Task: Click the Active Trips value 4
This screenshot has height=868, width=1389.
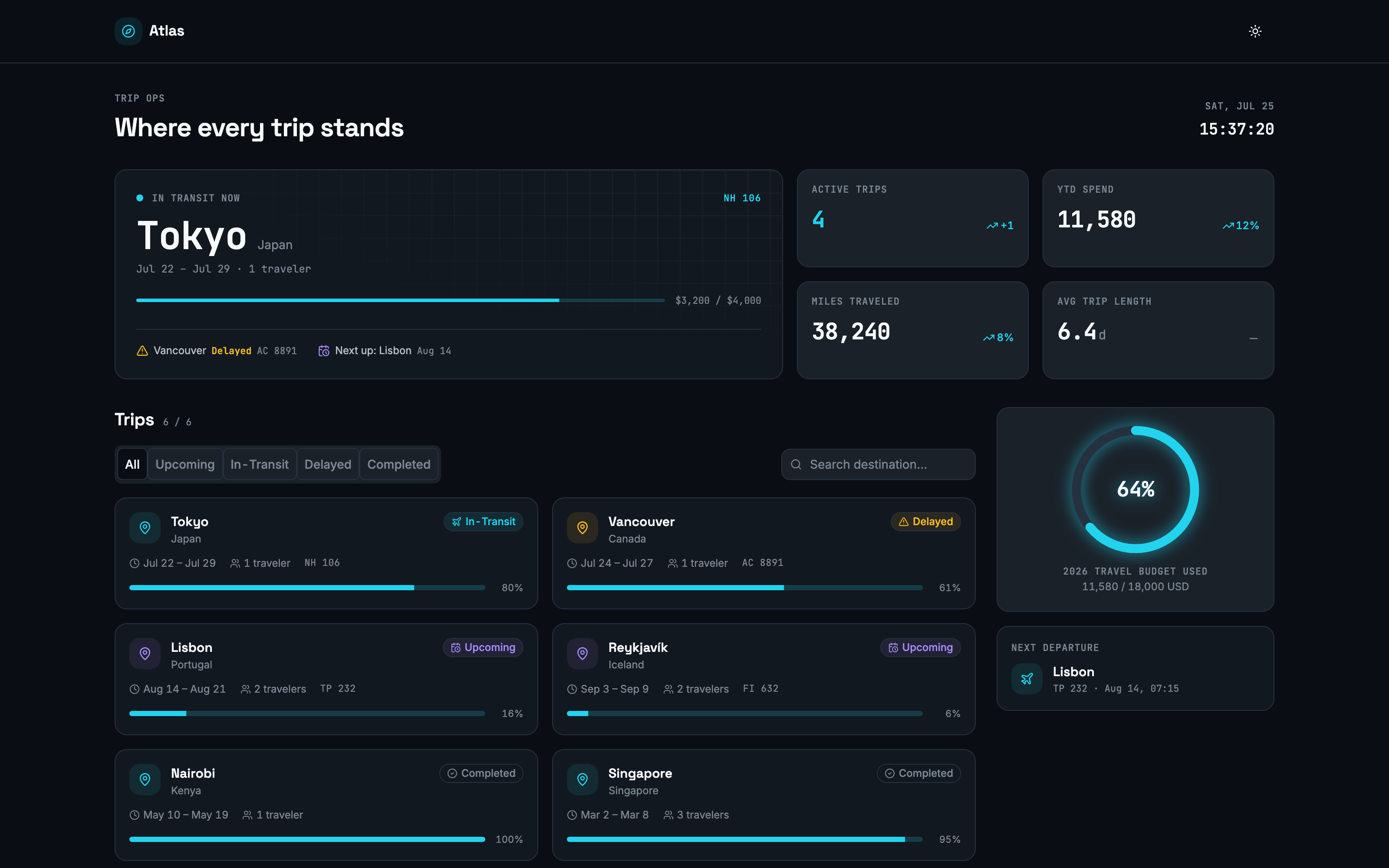Action: 819,219
